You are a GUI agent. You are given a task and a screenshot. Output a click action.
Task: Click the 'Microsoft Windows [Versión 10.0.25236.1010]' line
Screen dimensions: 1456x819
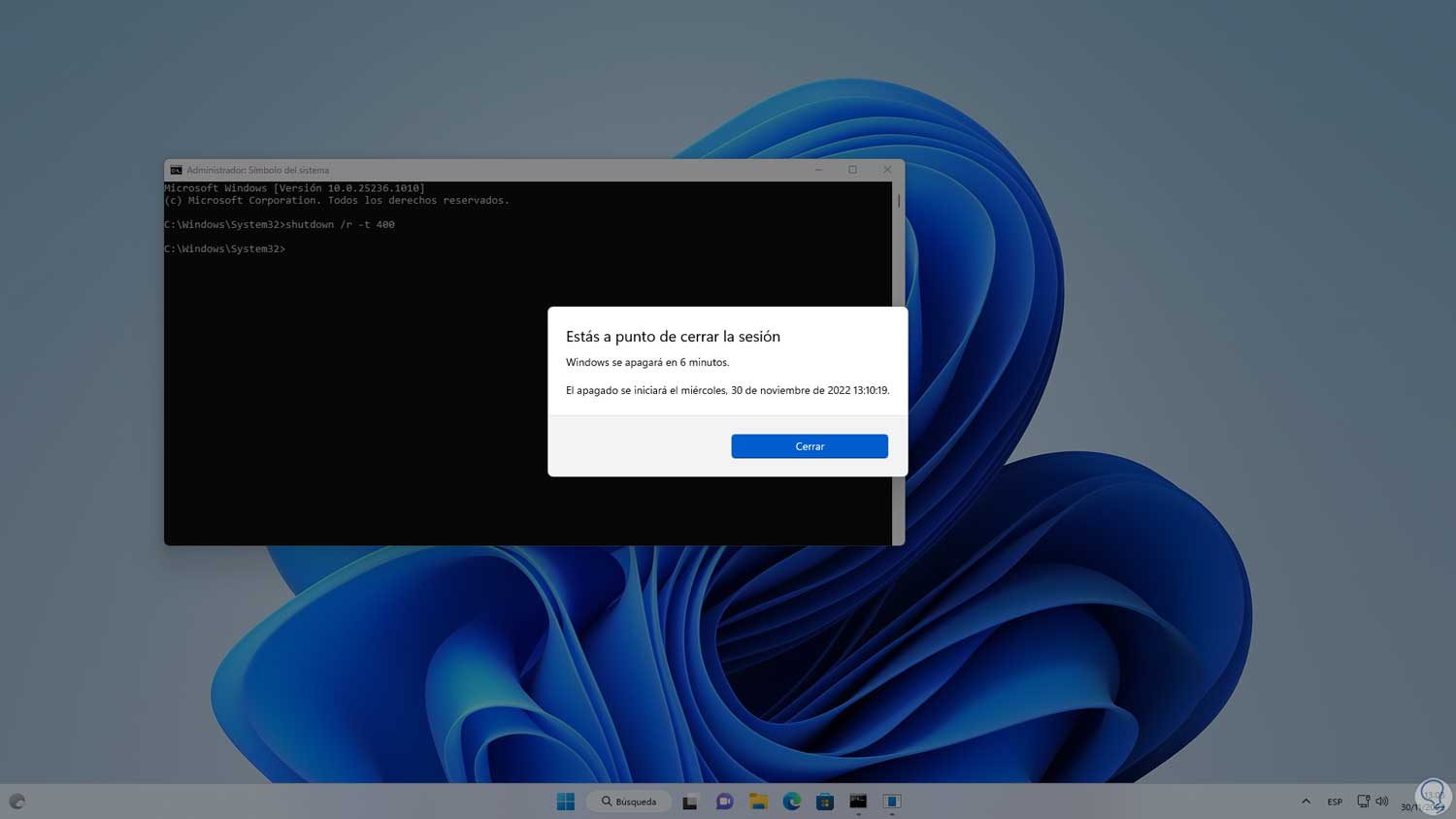tap(294, 188)
